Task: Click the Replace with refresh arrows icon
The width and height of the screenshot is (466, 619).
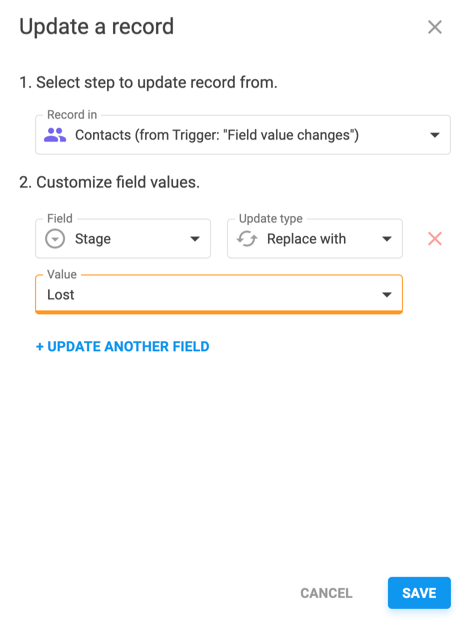Action: [247, 239]
